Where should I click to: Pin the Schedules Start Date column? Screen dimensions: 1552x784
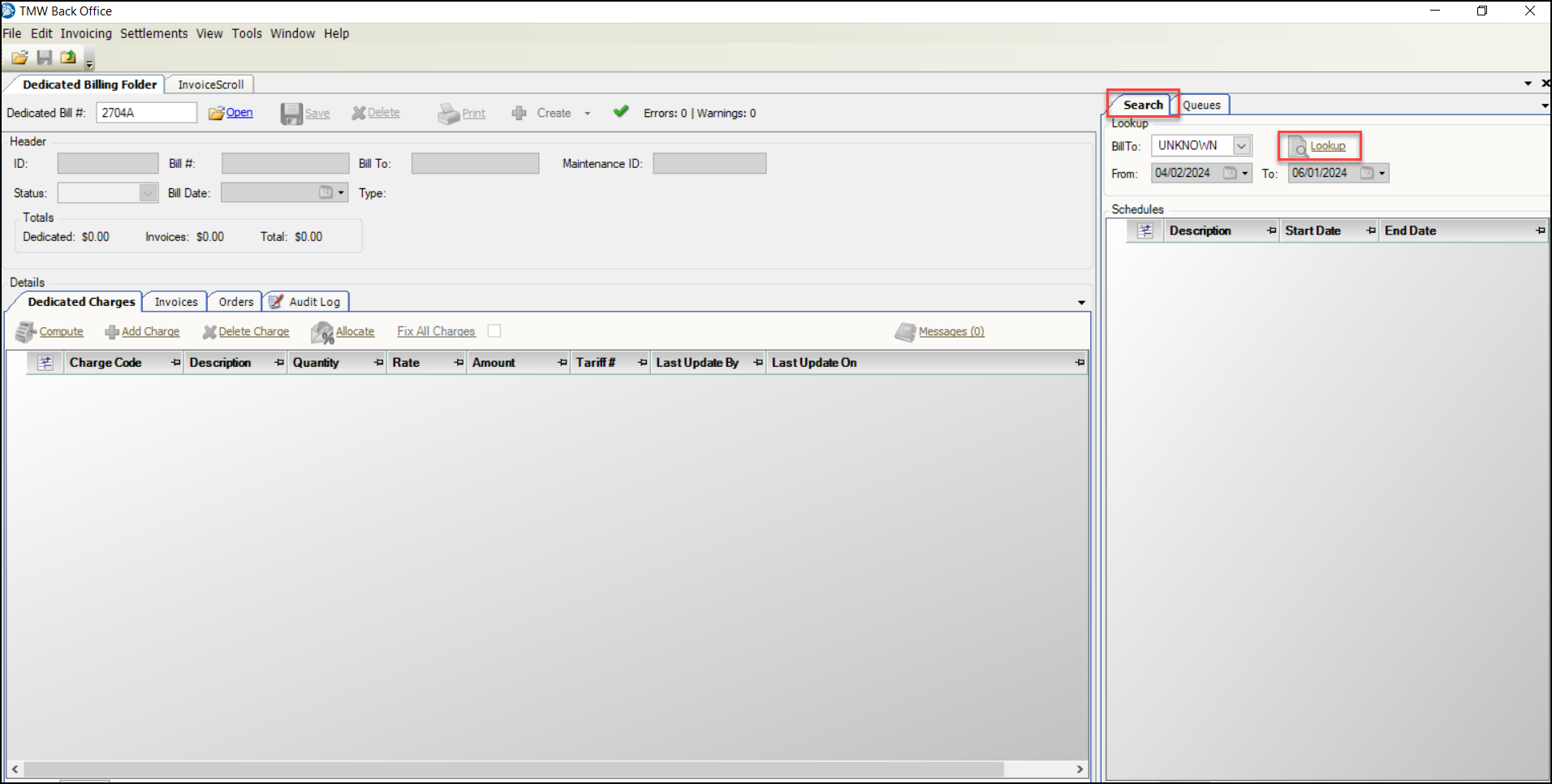(x=1371, y=231)
